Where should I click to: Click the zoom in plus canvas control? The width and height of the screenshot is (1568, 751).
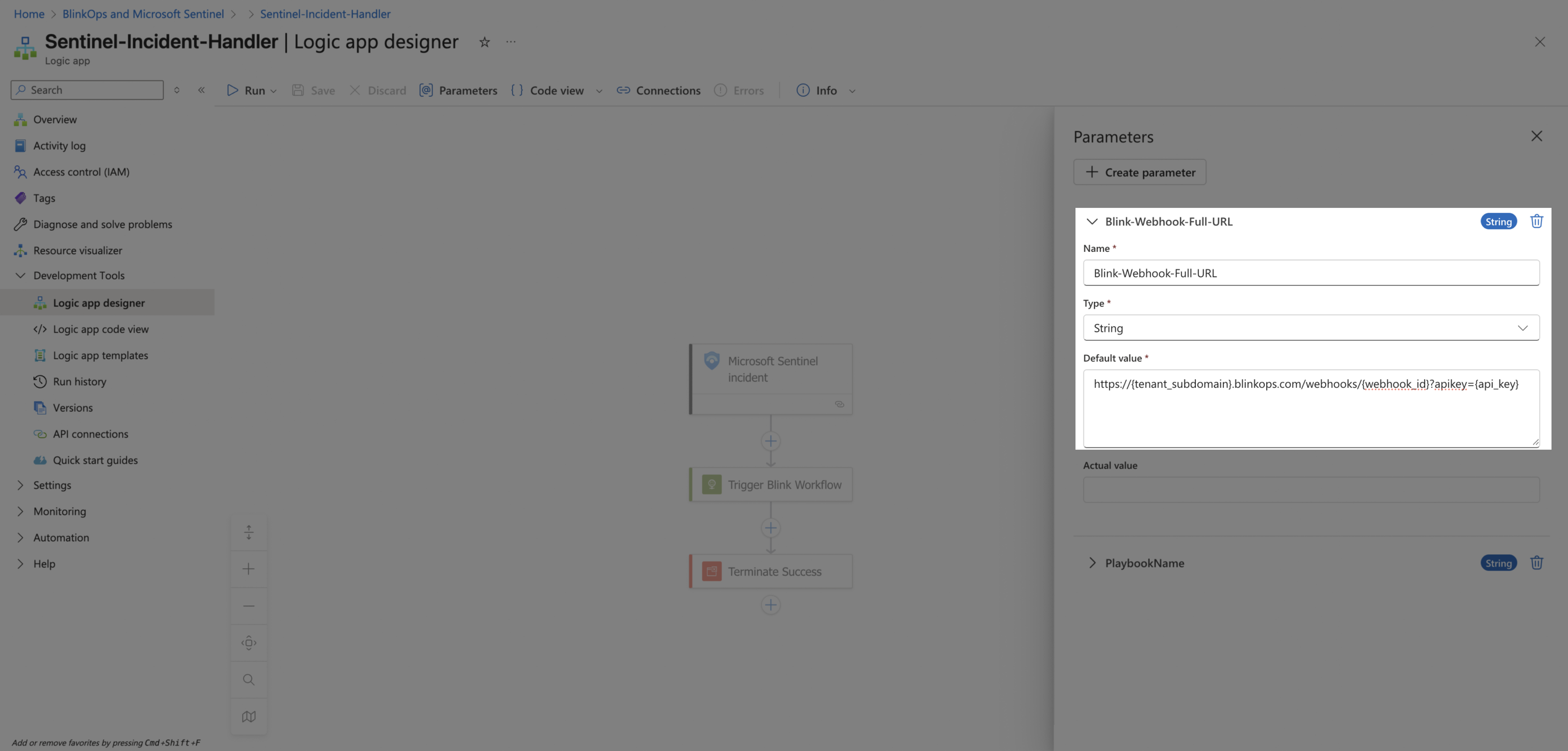pos(248,569)
